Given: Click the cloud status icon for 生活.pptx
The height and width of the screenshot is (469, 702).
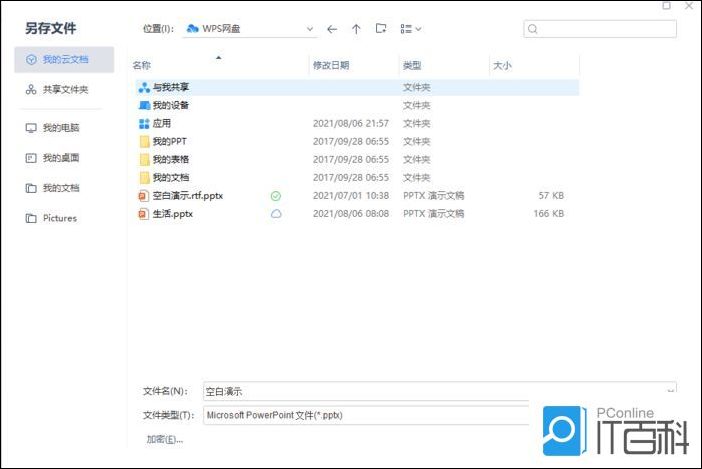Looking at the screenshot, I should click(x=276, y=214).
